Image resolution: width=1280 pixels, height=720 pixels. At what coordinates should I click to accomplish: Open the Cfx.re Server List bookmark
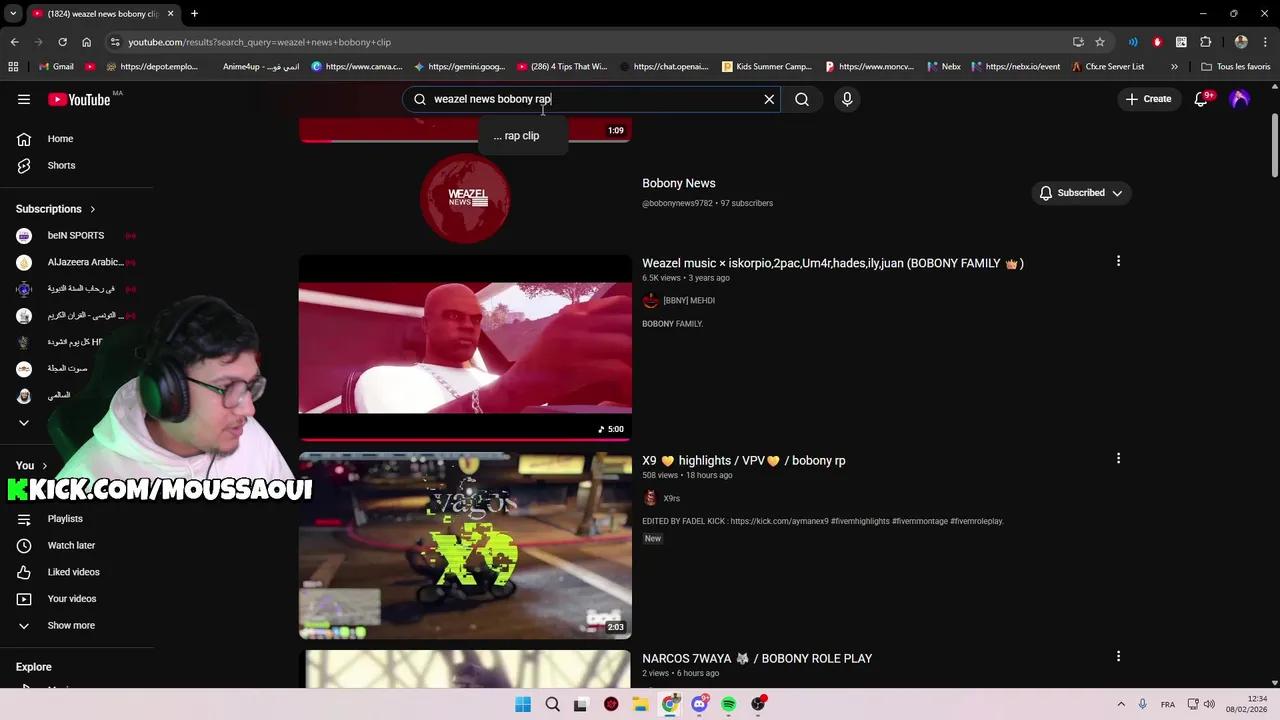pyautogui.click(x=1107, y=67)
